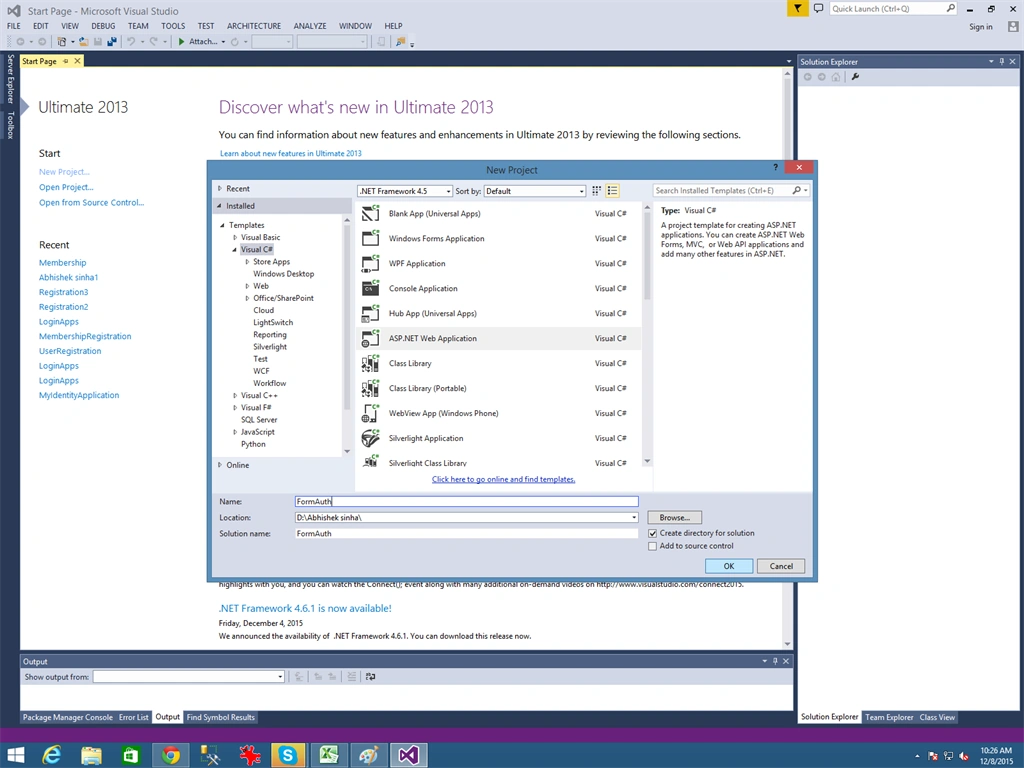Click the Solution Explorer properties wrench icon

click(855, 77)
